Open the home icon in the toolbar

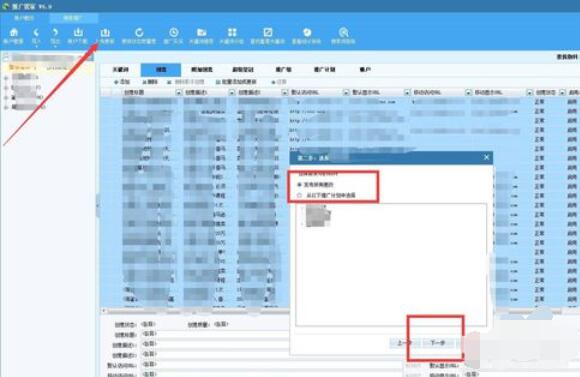point(14,33)
